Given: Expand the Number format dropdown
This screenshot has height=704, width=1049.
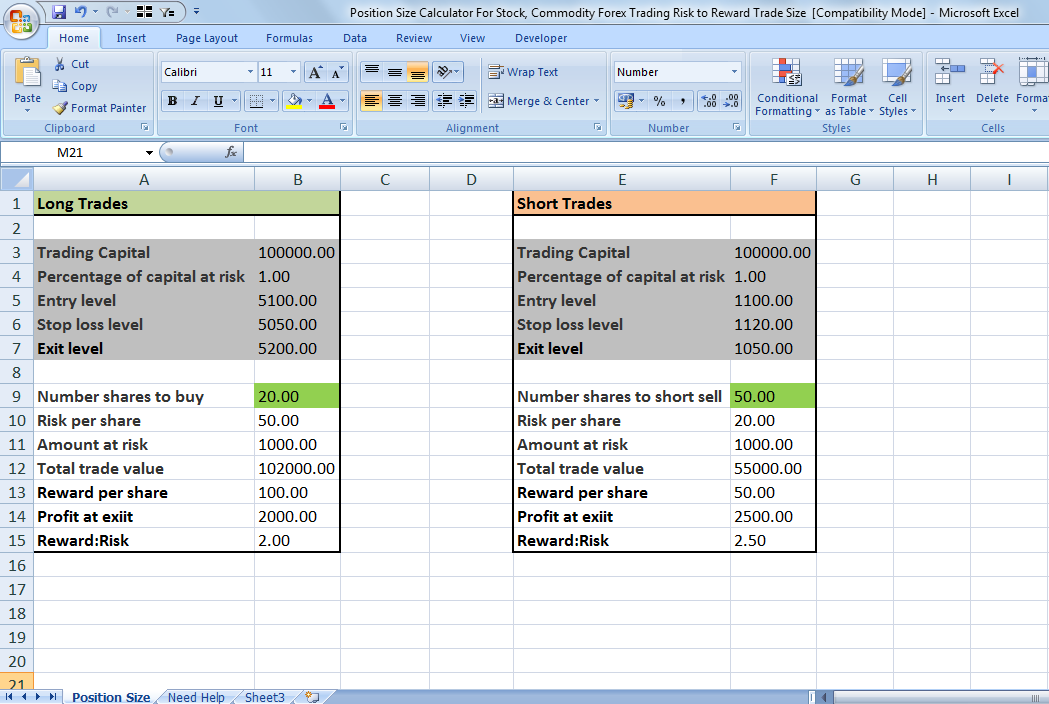Looking at the screenshot, I should click(734, 72).
